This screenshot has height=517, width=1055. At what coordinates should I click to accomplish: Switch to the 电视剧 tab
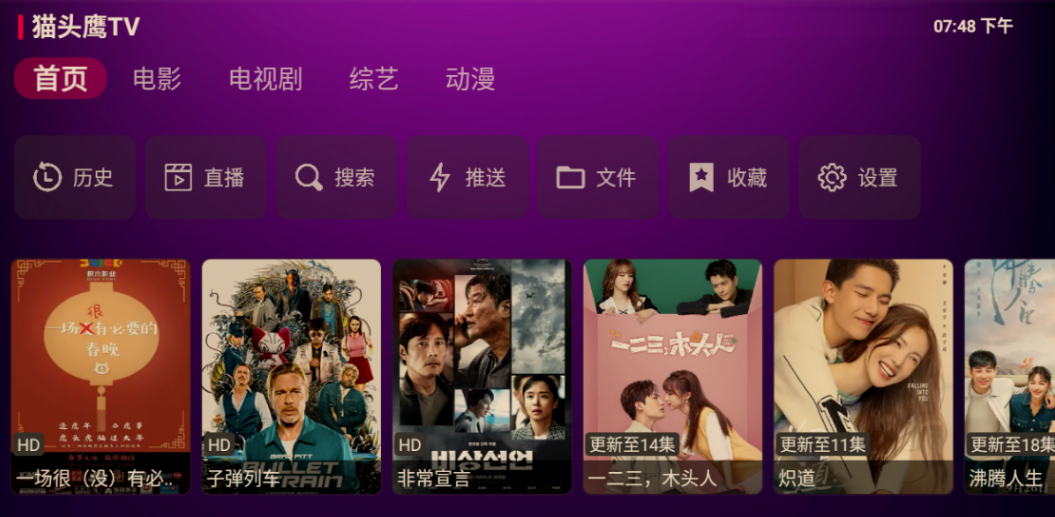(x=265, y=79)
